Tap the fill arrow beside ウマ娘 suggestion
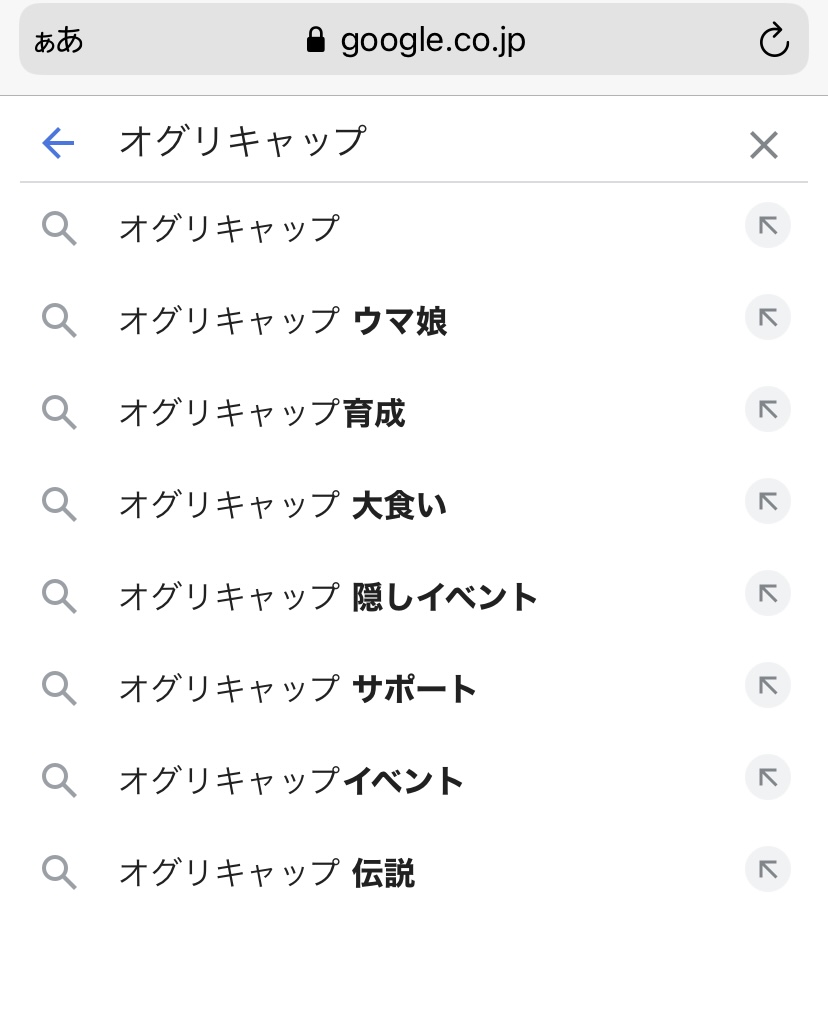The height and width of the screenshot is (1023, 828). [x=767, y=319]
